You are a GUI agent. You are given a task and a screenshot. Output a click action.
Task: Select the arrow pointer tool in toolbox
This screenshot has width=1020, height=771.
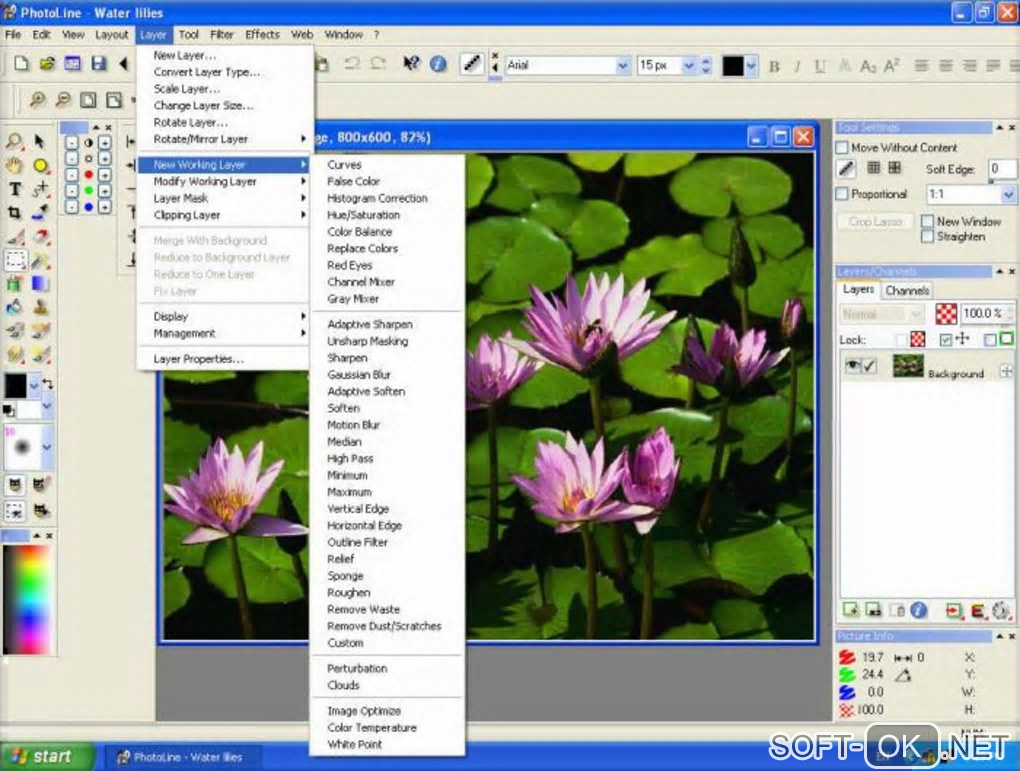40,141
